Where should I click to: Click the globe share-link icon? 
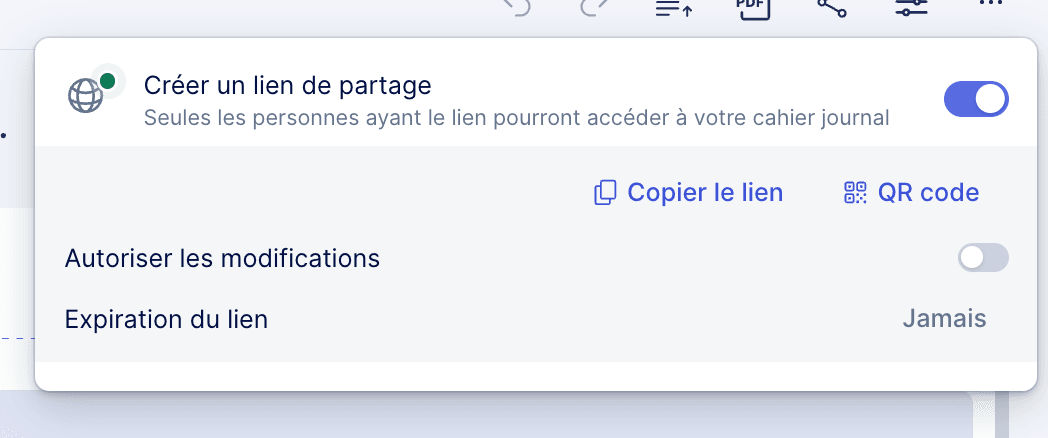click(86, 96)
